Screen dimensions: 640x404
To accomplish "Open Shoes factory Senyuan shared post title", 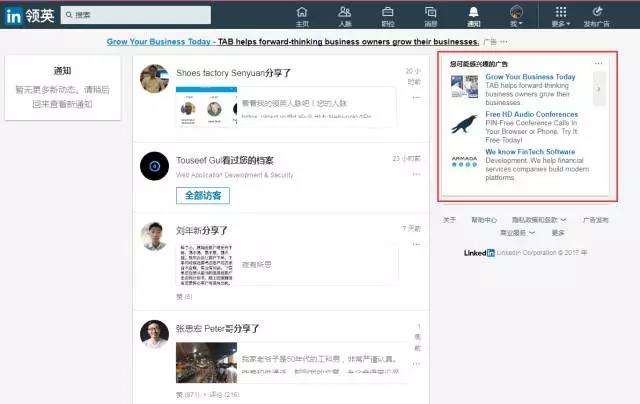I will coord(233,73).
